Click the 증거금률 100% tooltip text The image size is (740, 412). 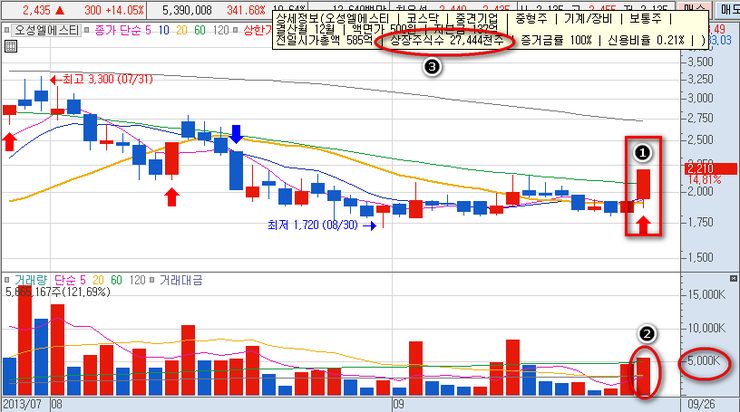click(556, 41)
